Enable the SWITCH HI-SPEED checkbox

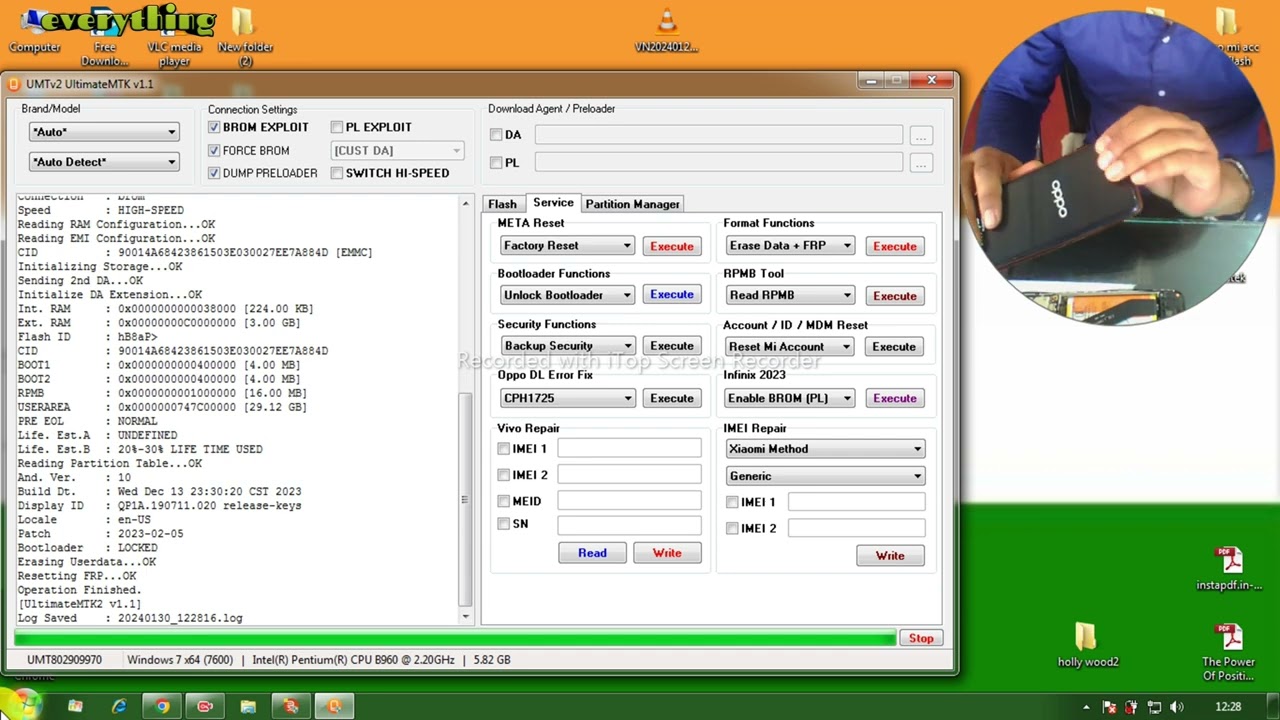(x=337, y=173)
